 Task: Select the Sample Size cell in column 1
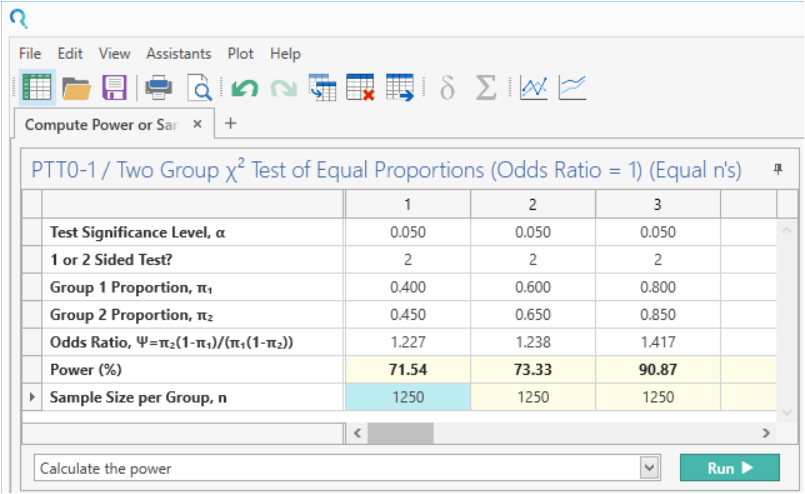[407, 398]
